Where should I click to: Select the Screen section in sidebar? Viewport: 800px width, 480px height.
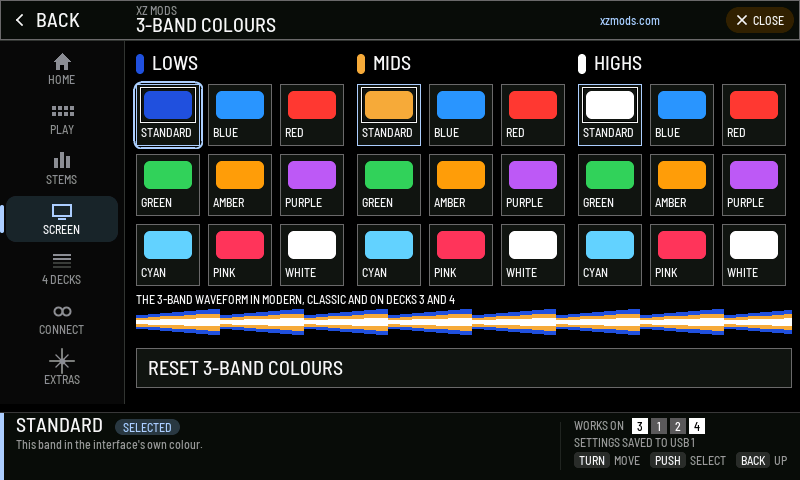pos(62,219)
